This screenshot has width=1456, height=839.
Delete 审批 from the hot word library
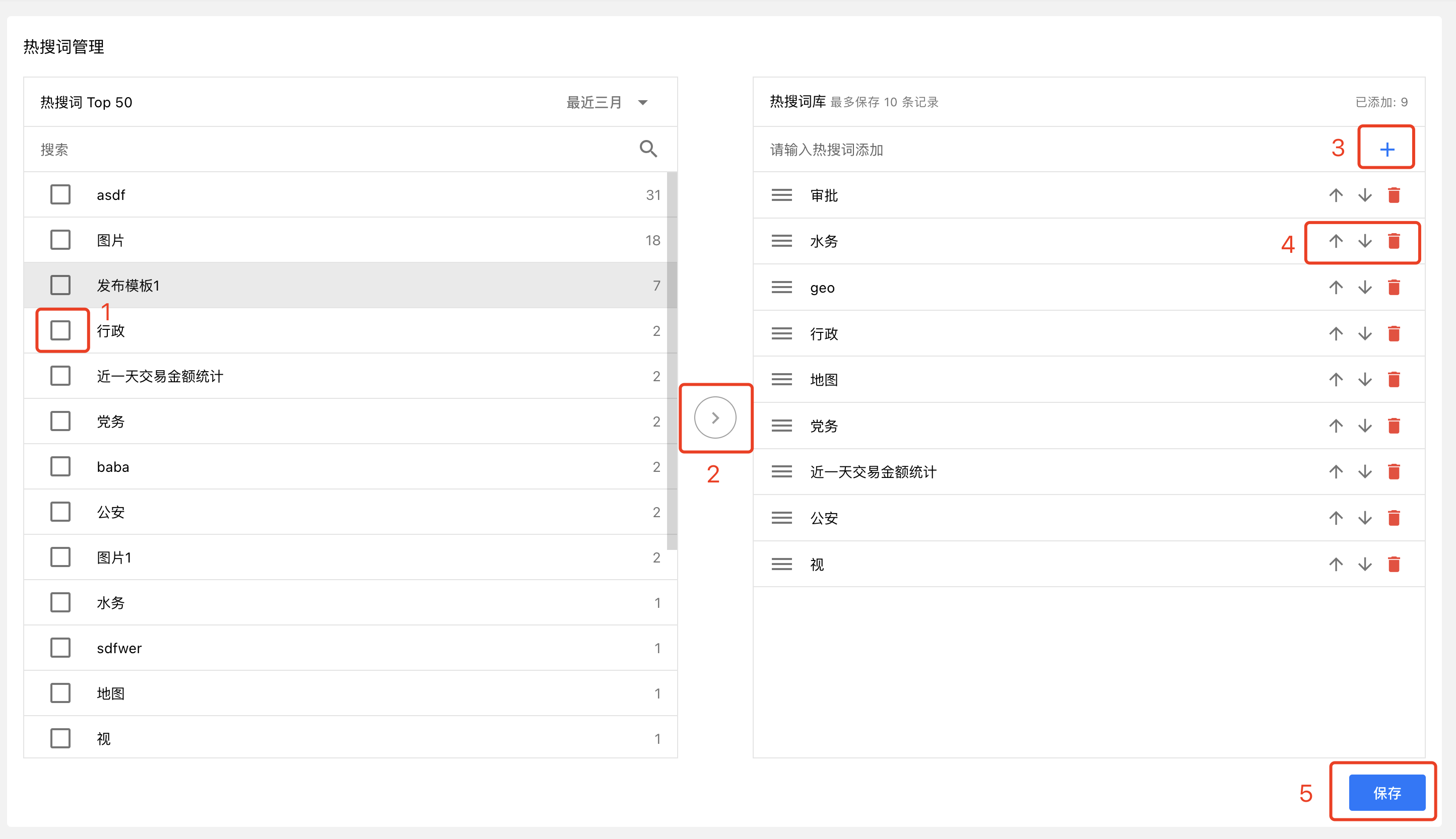[x=1394, y=195]
